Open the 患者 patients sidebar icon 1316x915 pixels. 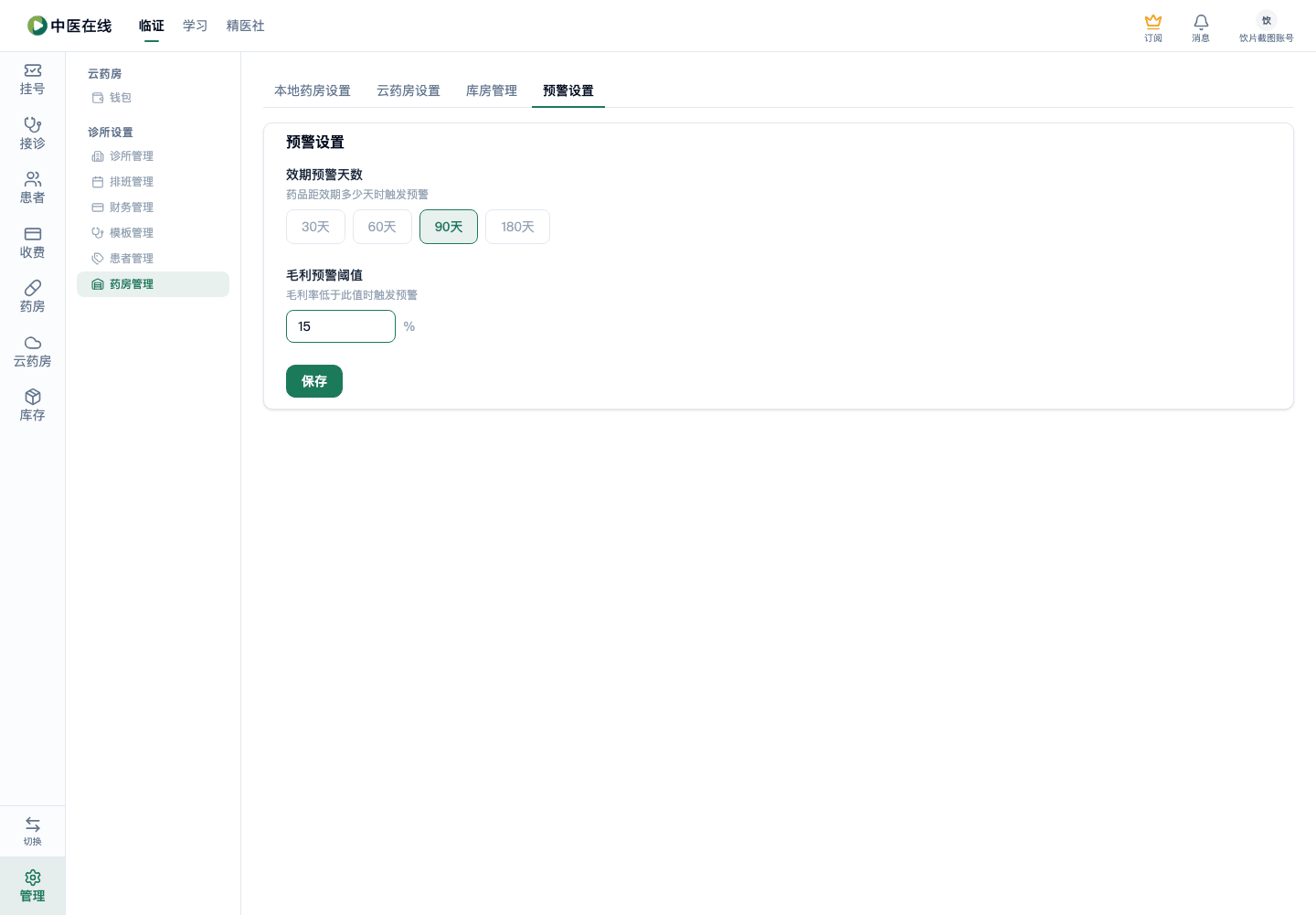click(x=33, y=178)
